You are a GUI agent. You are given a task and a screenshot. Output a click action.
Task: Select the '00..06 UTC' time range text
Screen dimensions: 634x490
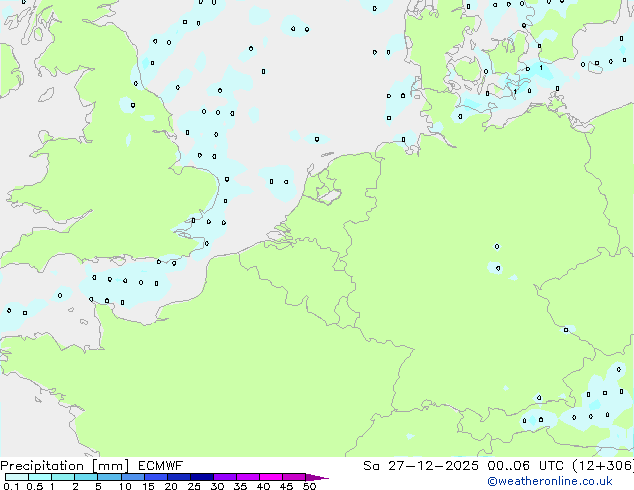525,466
